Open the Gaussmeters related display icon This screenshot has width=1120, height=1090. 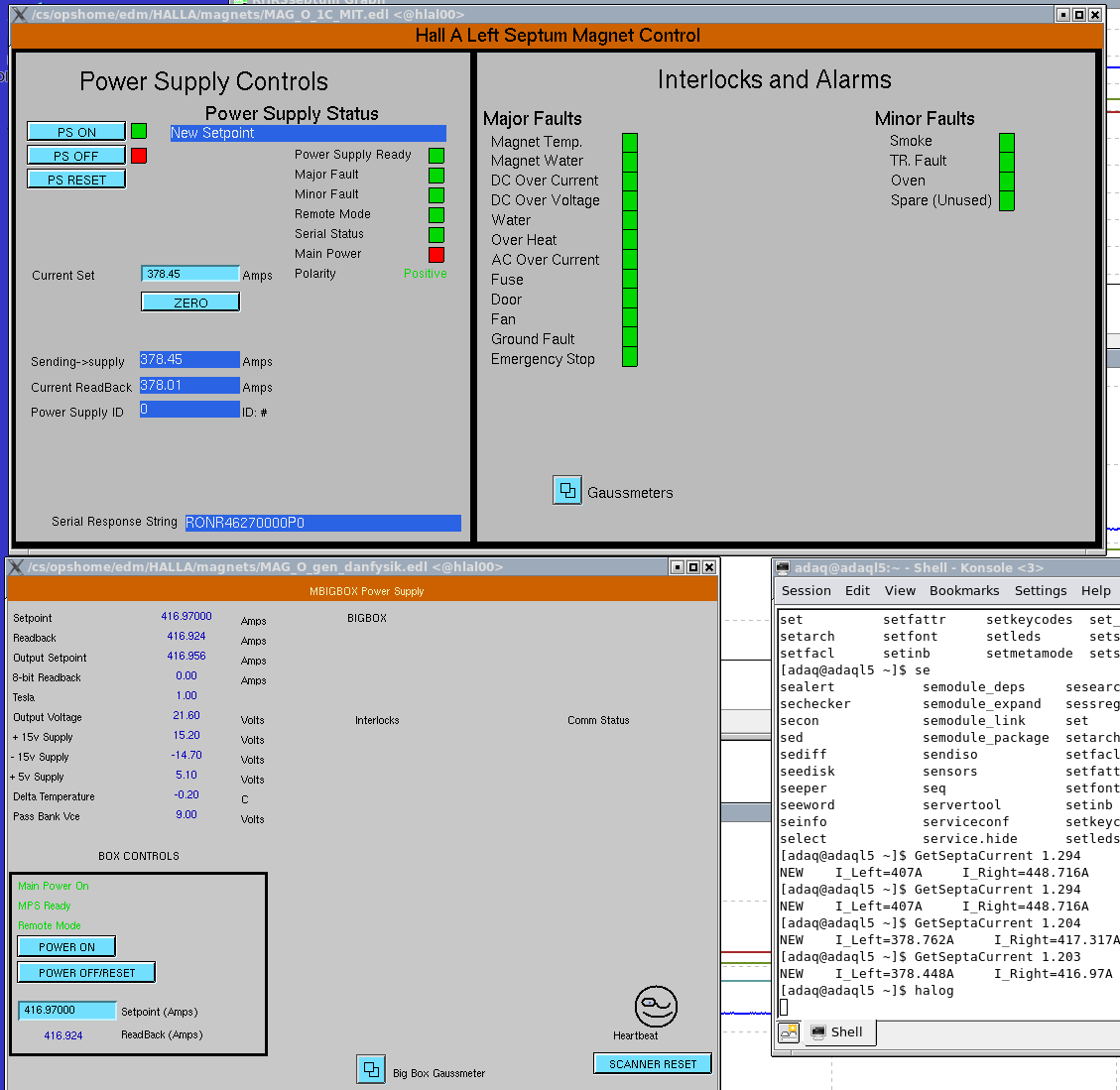[567, 491]
